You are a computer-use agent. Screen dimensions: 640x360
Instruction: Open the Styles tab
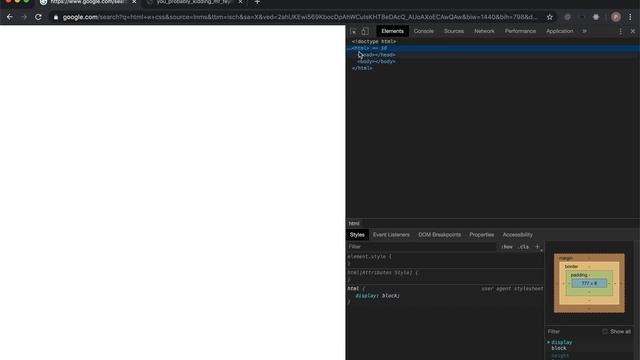click(357, 235)
